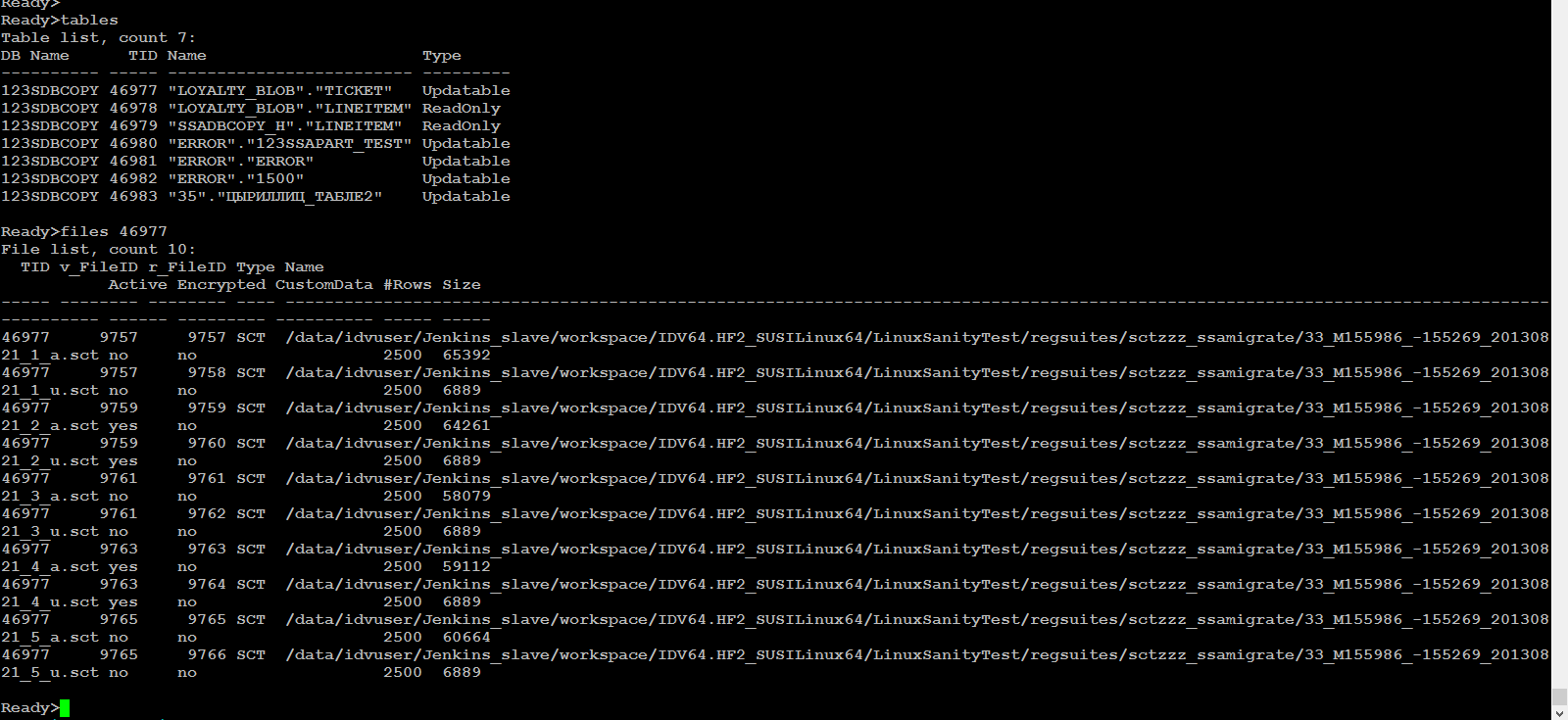The height and width of the screenshot is (720, 1568).
Task: Click the r_FileID value 9766
Action: 207,655
